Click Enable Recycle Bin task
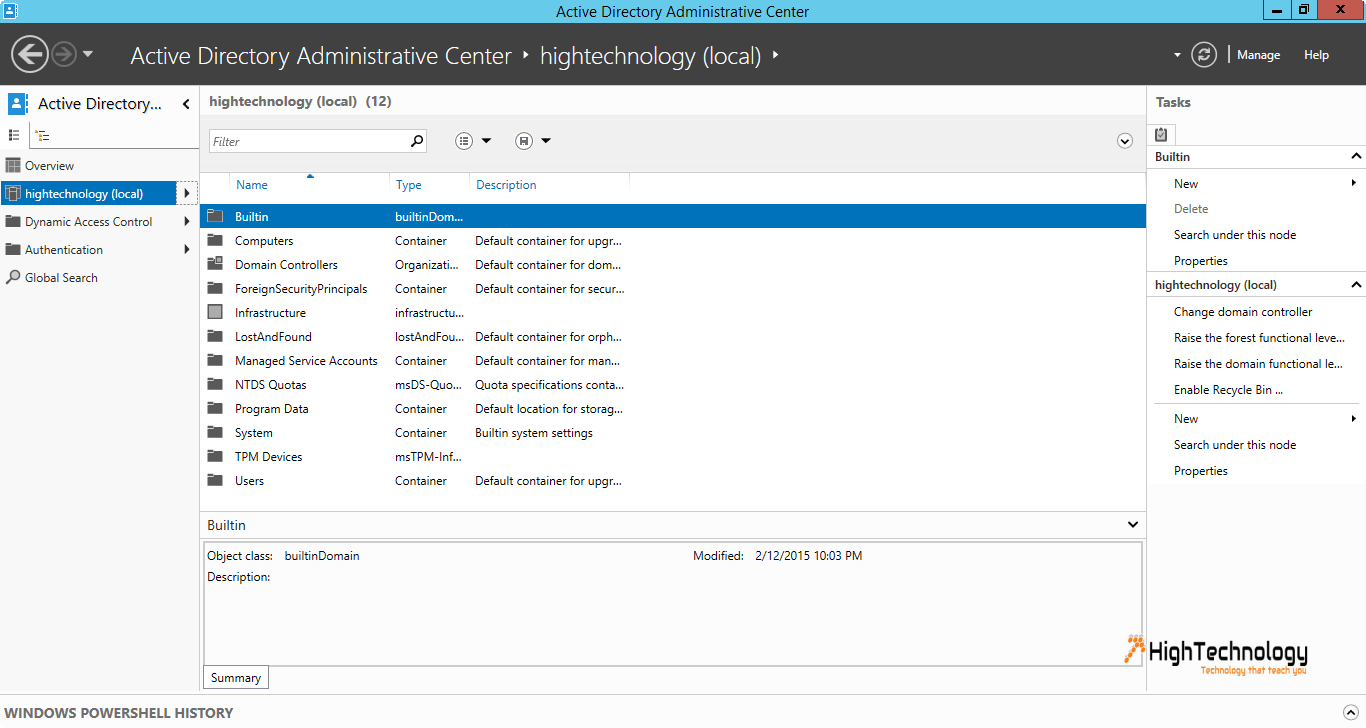This screenshot has height=728, width=1366. click(1228, 390)
